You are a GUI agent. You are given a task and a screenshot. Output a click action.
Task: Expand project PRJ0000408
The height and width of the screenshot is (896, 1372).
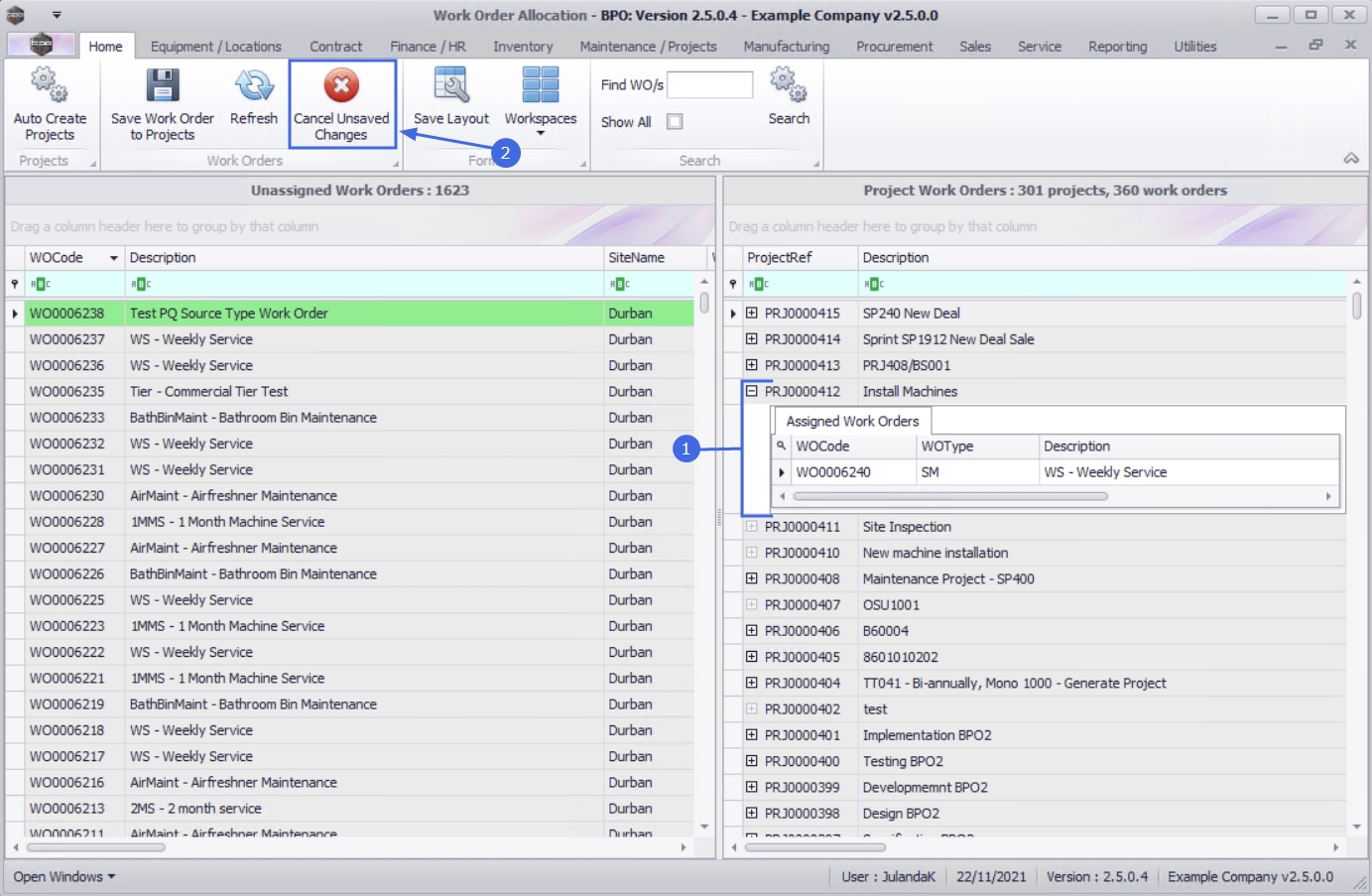752,578
